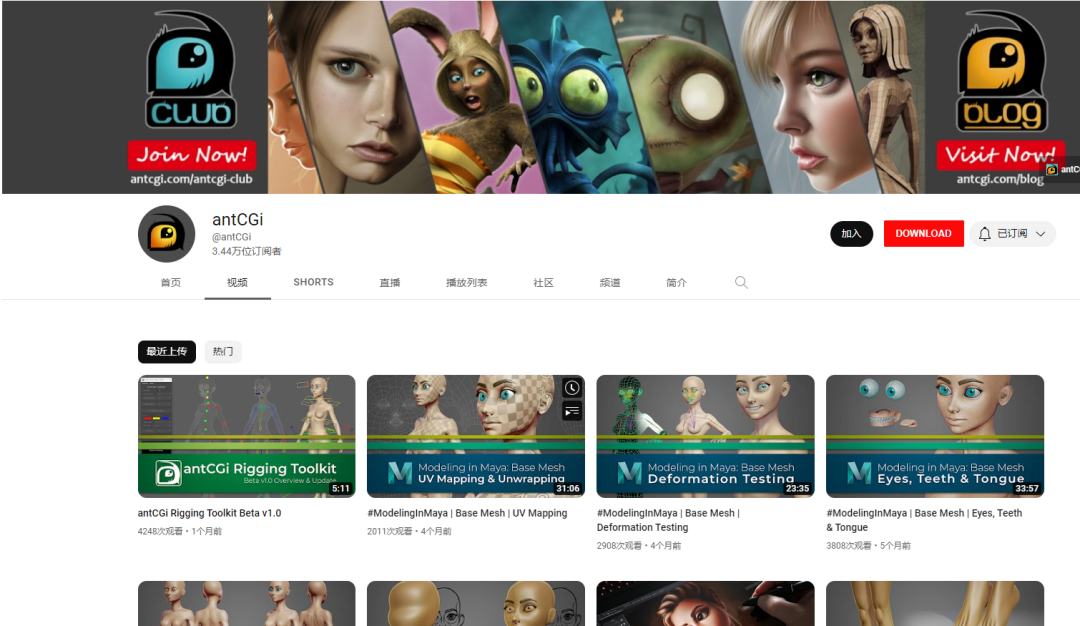Click title '#ModelingInMaya | Base Mesh | UV Mapping'
Screen dimensions: 1080x626
pos(468,513)
